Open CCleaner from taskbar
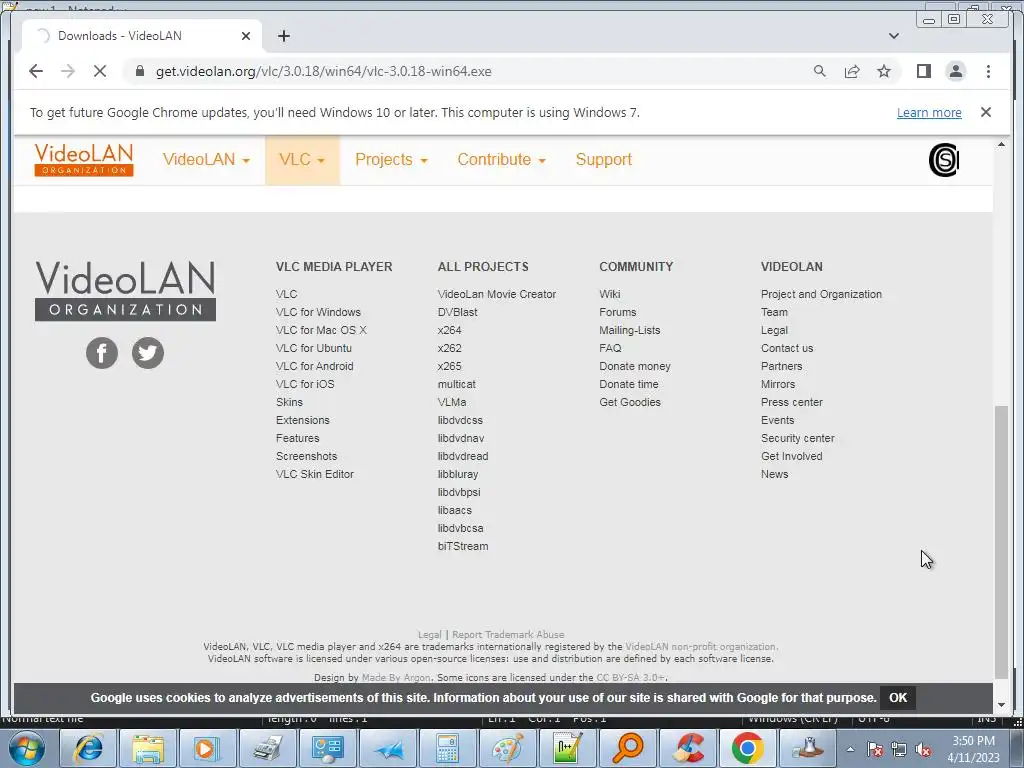The width and height of the screenshot is (1024, 768). (689, 748)
